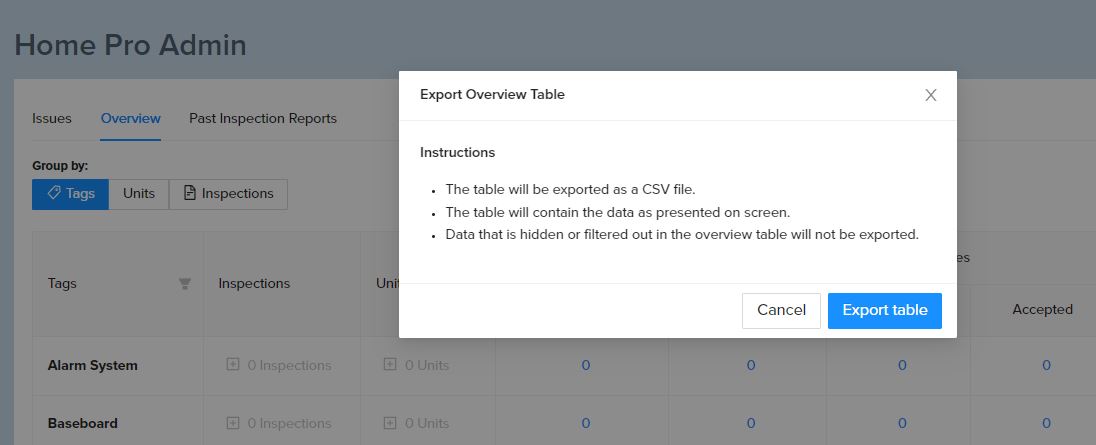Expand the Alarm System units plus icon
This screenshot has width=1096, height=445.
390,365
